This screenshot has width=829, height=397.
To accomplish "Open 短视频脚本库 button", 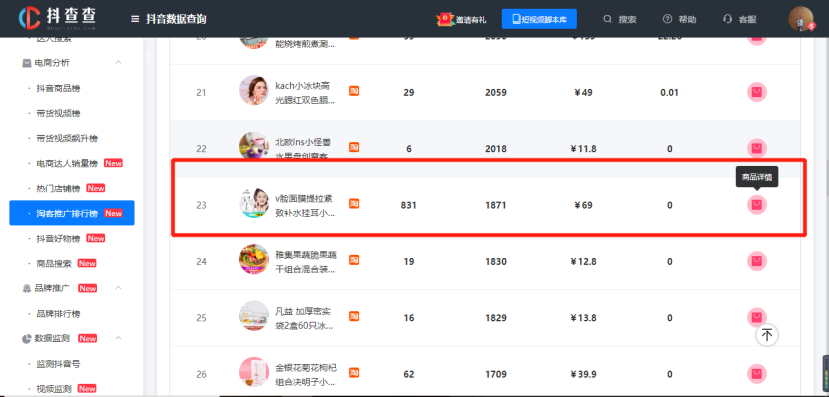I will coord(539,19).
